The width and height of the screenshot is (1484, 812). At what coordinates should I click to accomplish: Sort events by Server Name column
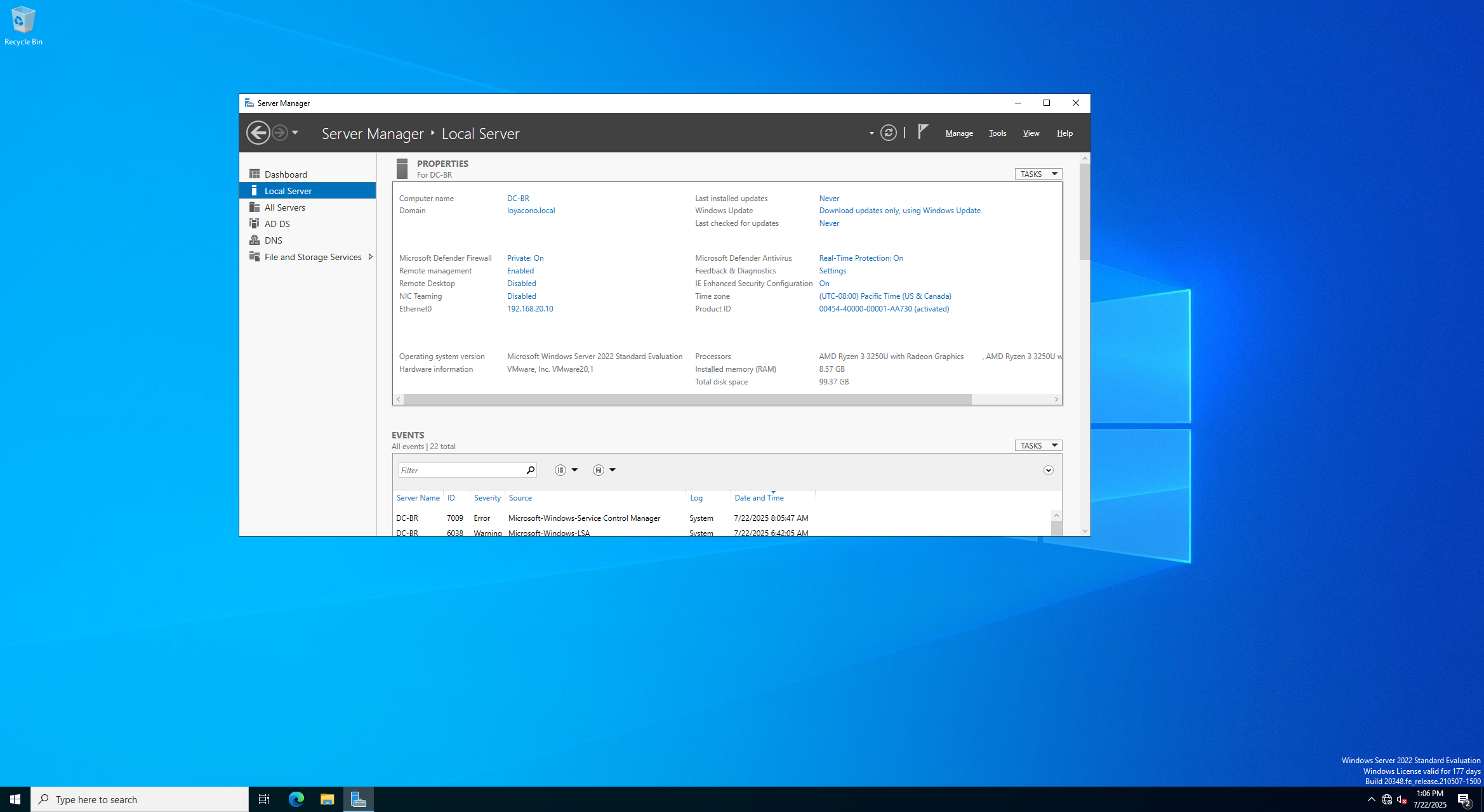point(418,498)
